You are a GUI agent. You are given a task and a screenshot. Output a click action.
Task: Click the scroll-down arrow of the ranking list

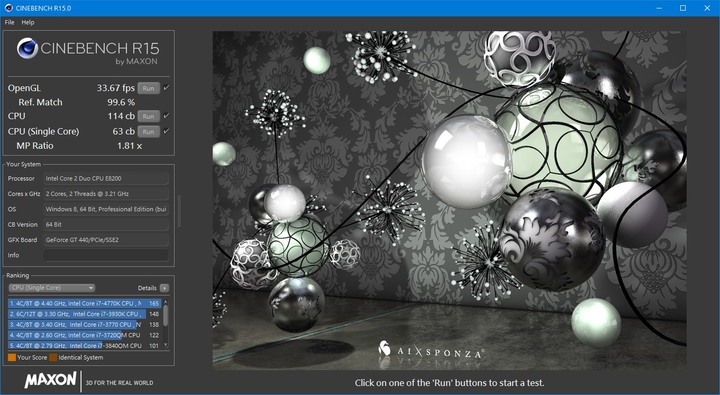[x=166, y=345]
